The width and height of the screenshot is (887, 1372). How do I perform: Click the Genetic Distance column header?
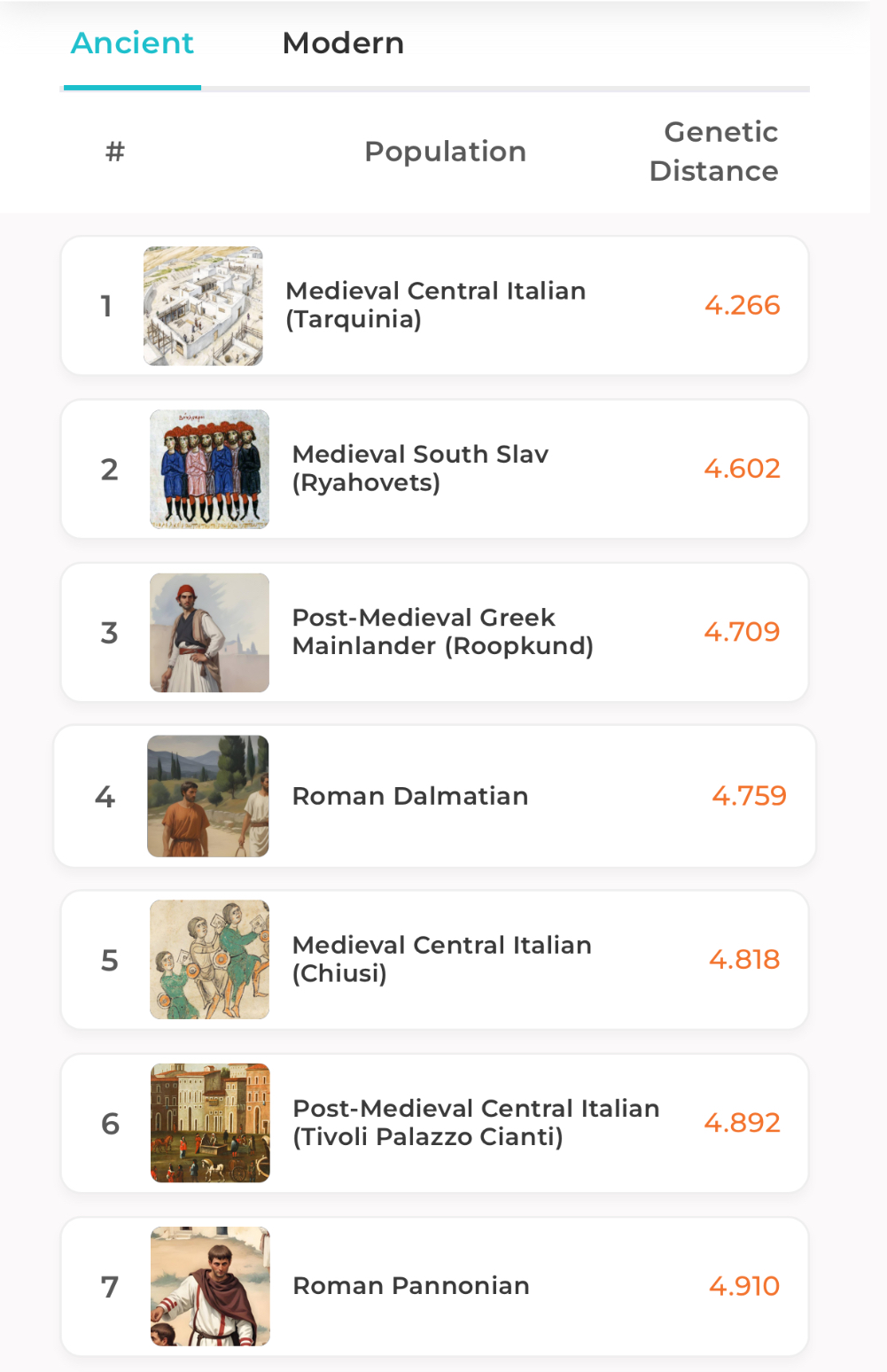[713, 151]
